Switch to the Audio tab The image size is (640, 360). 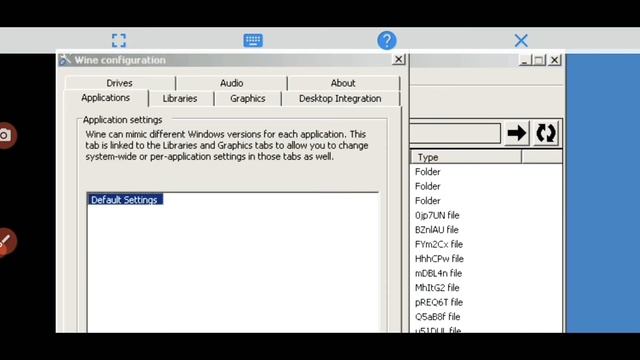click(231, 83)
